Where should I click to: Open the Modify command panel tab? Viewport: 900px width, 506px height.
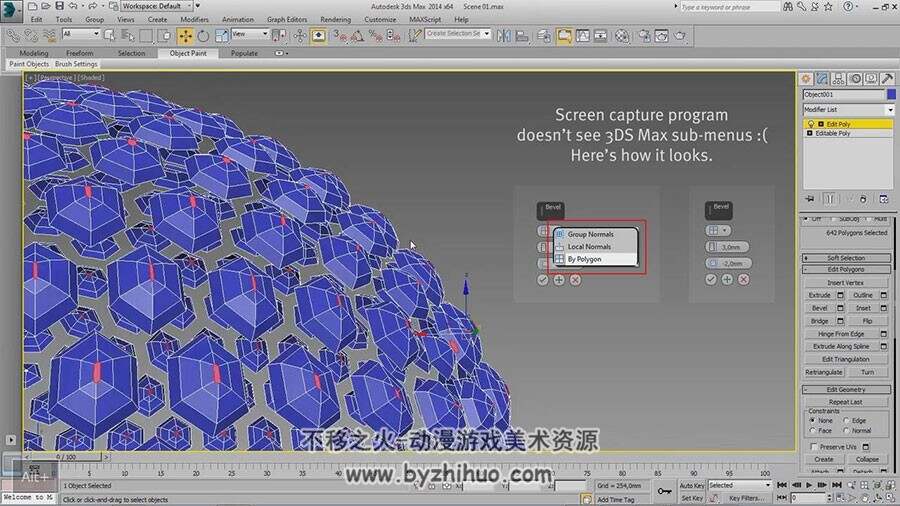pos(823,79)
